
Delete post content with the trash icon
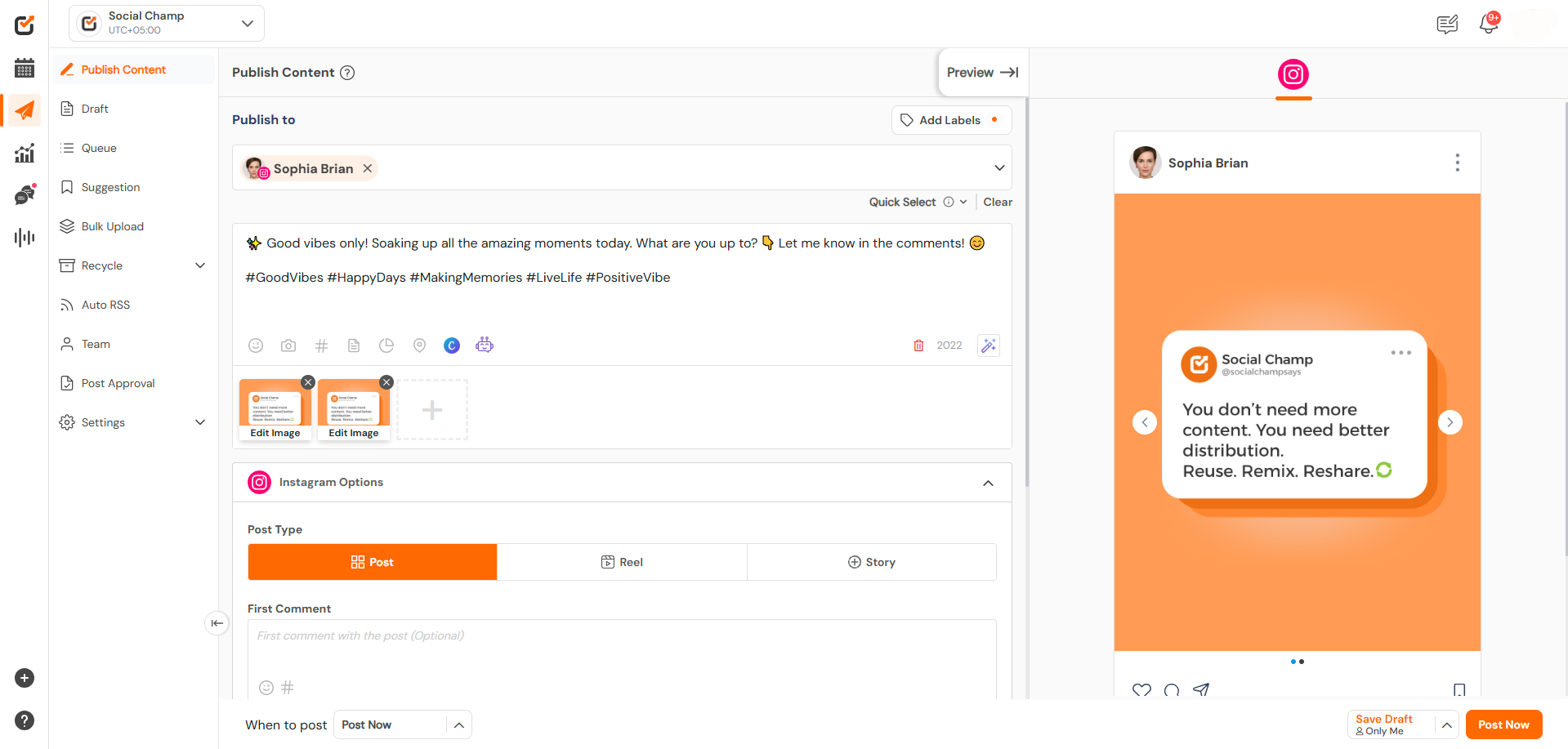(918, 346)
